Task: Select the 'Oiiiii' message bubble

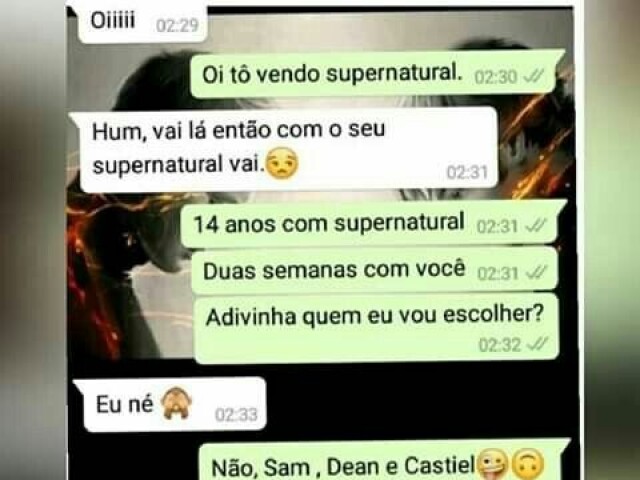Action: [x=142, y=21]
